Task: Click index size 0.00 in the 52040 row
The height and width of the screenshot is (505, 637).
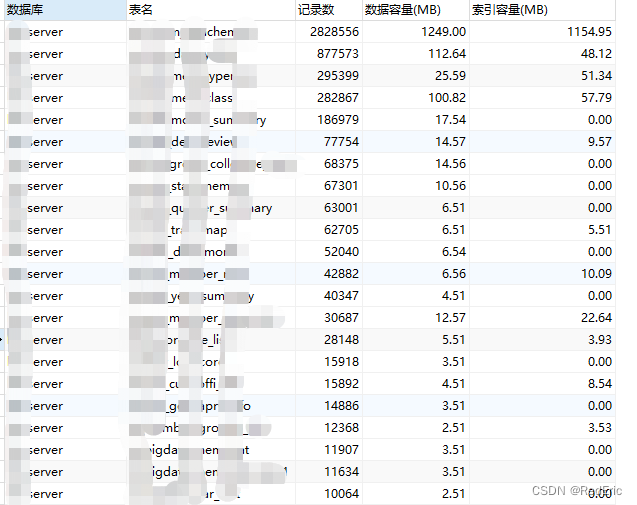Action: point(600,251)
